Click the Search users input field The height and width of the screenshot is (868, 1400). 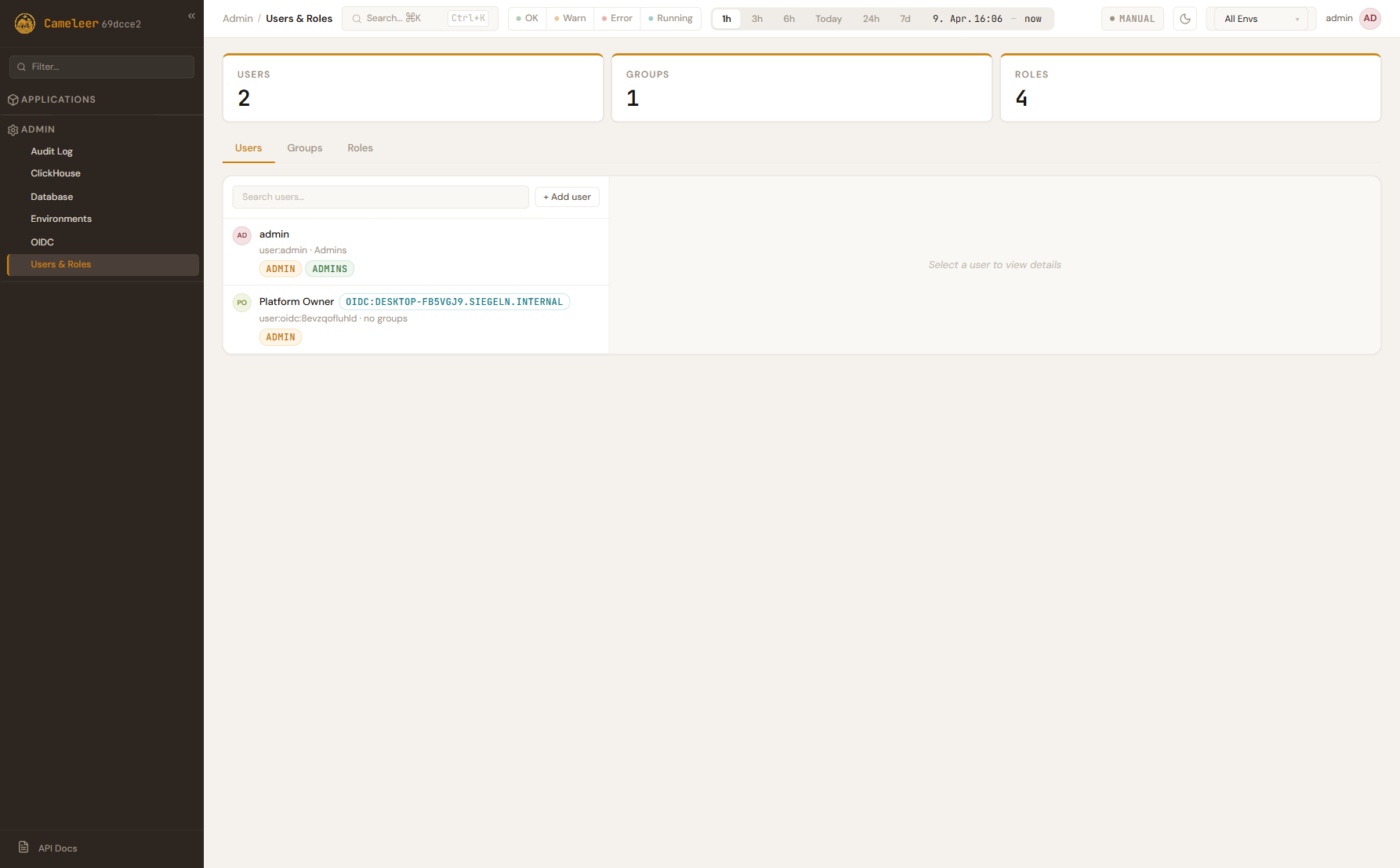click(380, 197)
